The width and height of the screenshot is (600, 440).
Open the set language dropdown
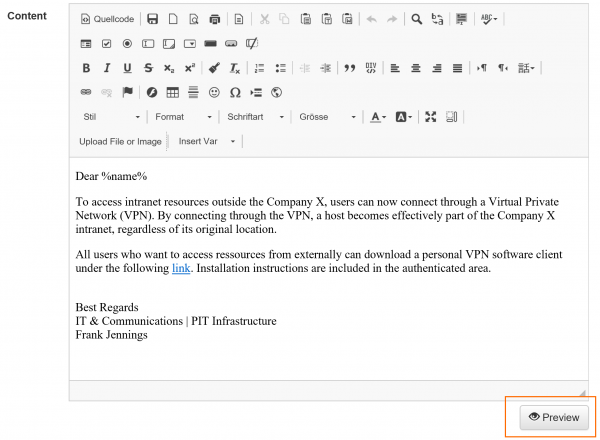(x=526, y=68)
